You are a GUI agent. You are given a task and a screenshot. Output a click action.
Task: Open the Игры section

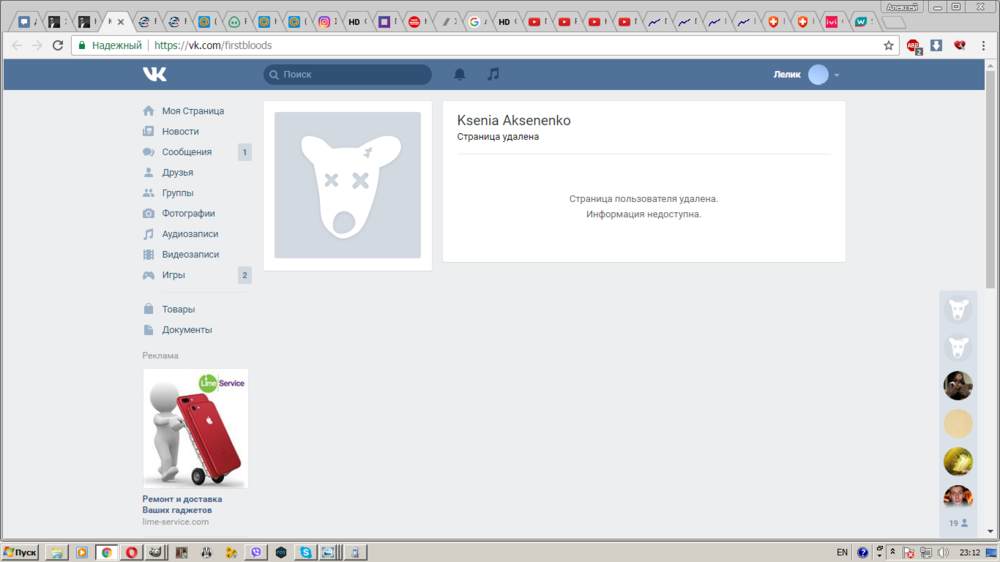tap(173, 275)
